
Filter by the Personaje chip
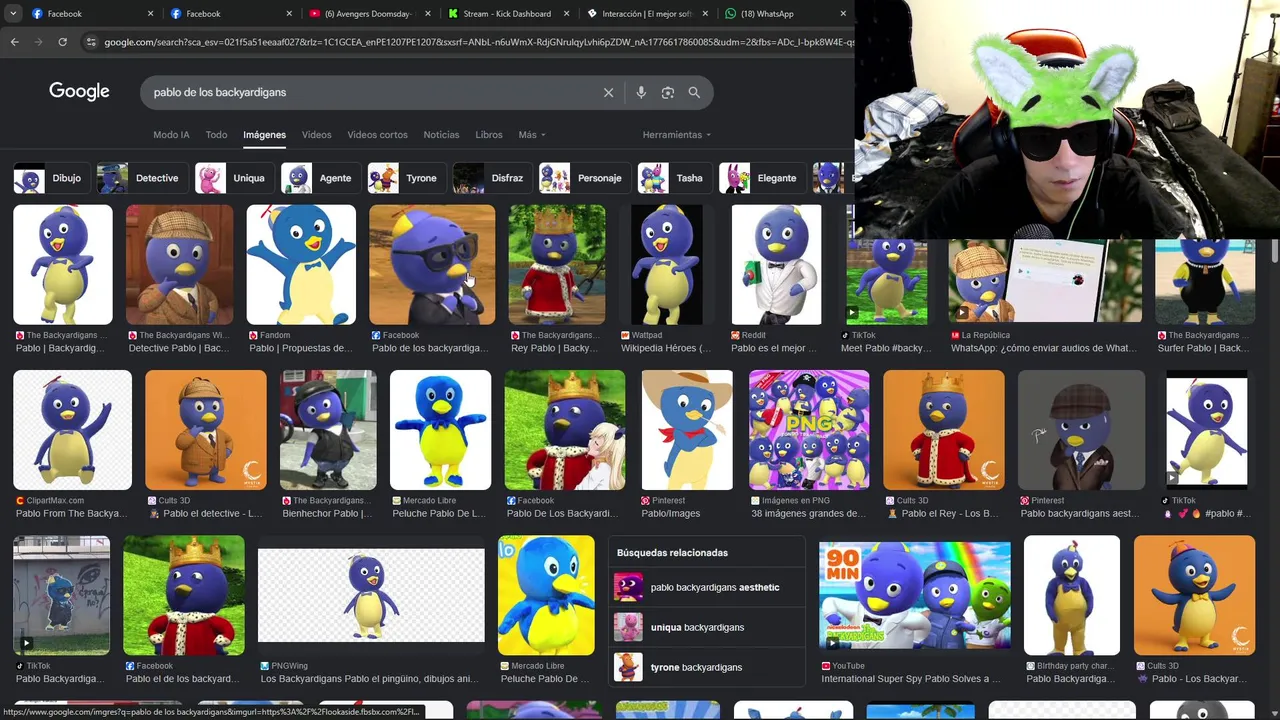[583, 178]
